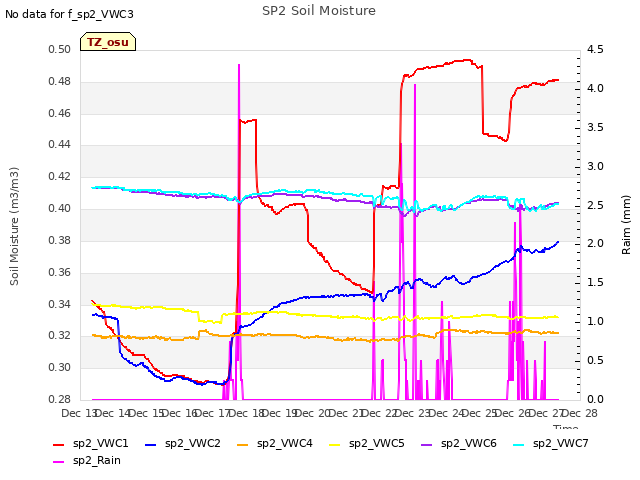Select the sp2_Rain legend entry
Image resolution: width=640 pixels, height=480 pixels.
click(x=87, y=461)
